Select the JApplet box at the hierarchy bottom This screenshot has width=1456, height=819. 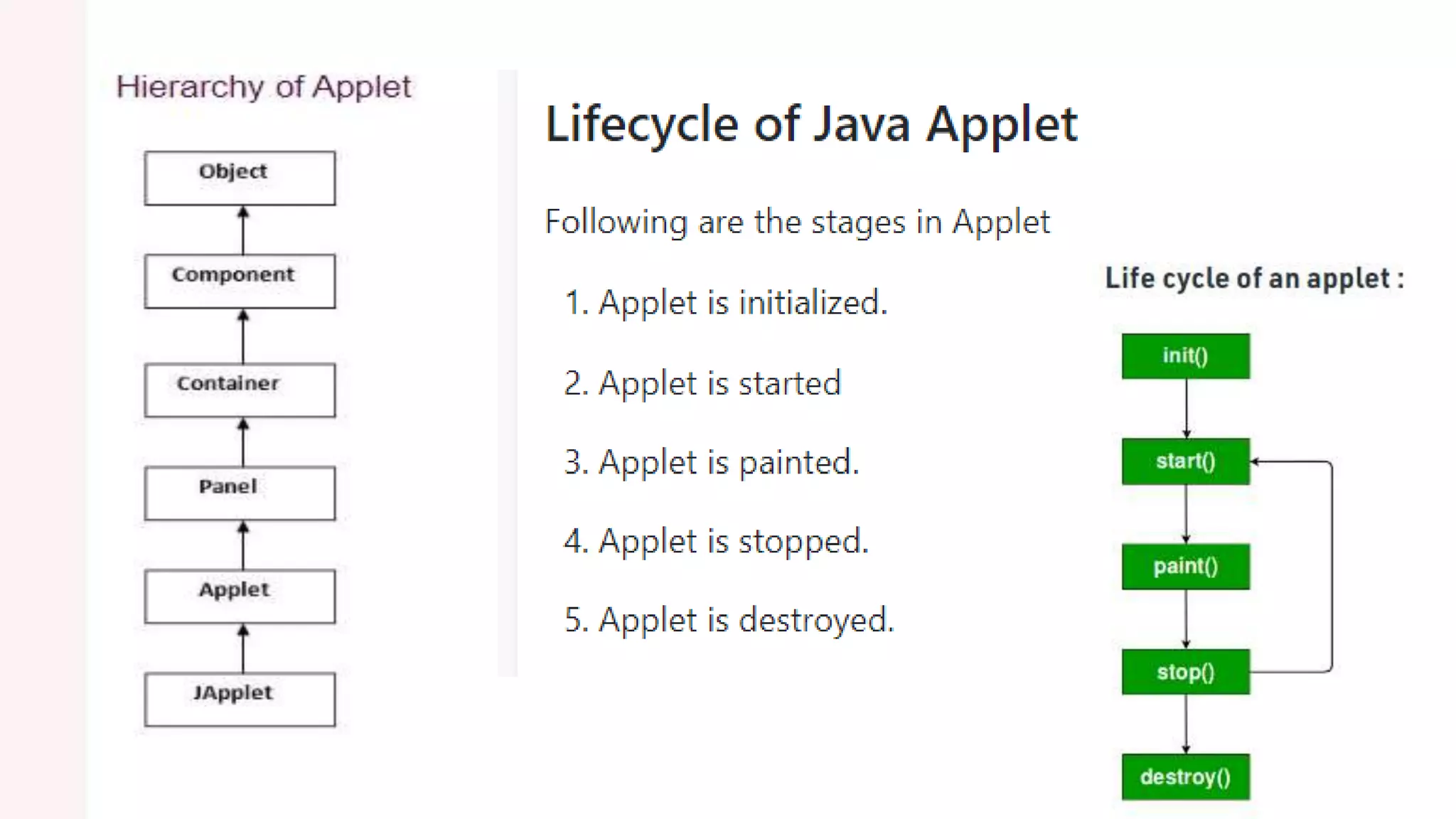240,699
